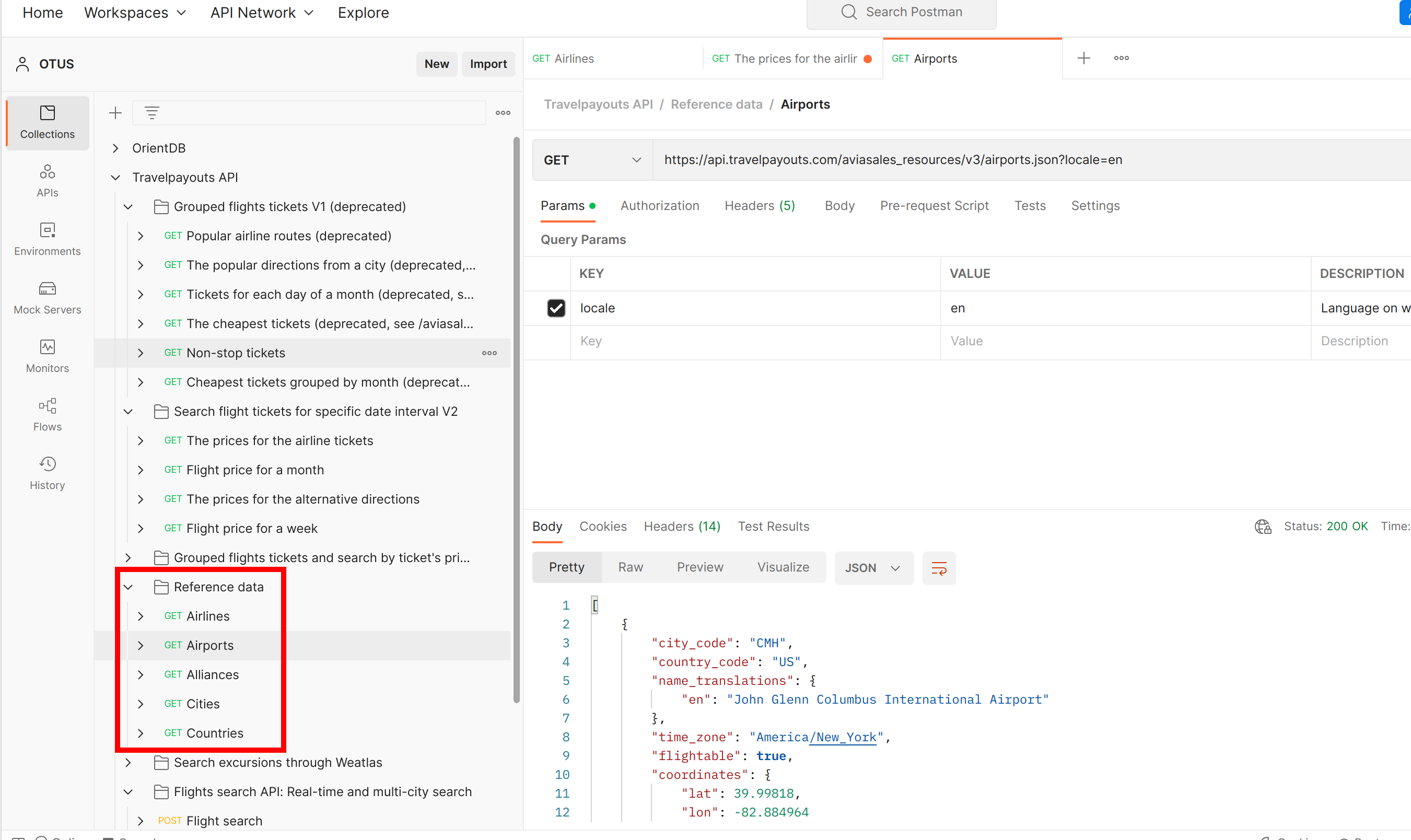Open the Explore link
Image resolution: width=1411 pixels, height=840 pixels.
click(363, 13)
